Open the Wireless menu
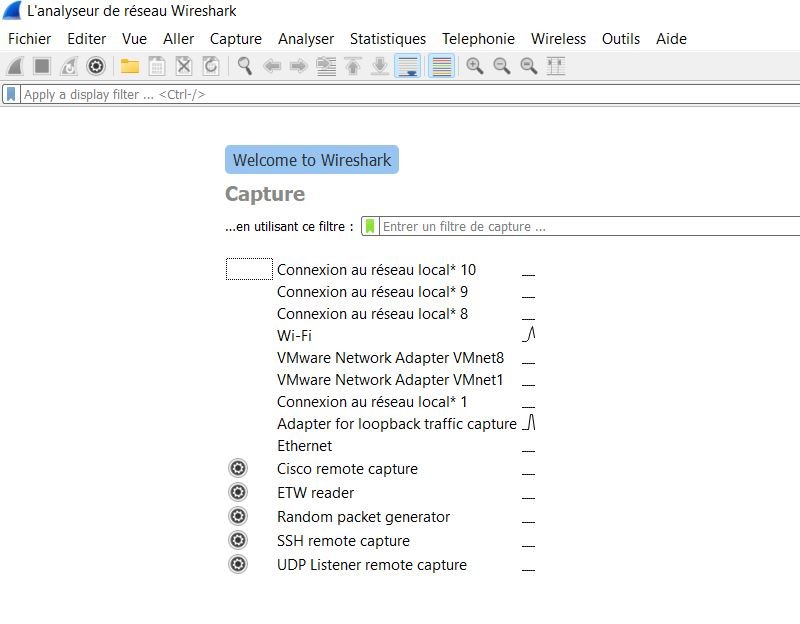The image size is (800, 624). click(x=558, y=39)
